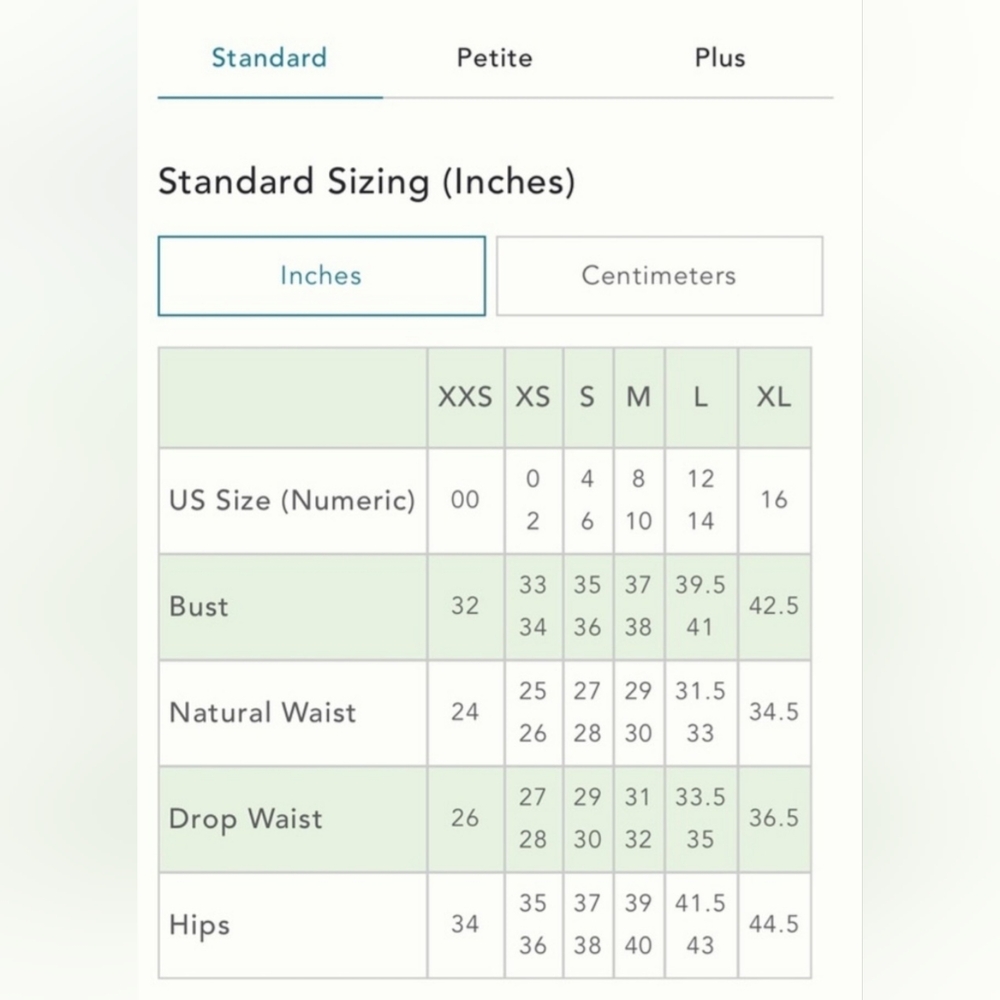
Task: Select the Plus sizing tab
Action: tap(720, 58)
